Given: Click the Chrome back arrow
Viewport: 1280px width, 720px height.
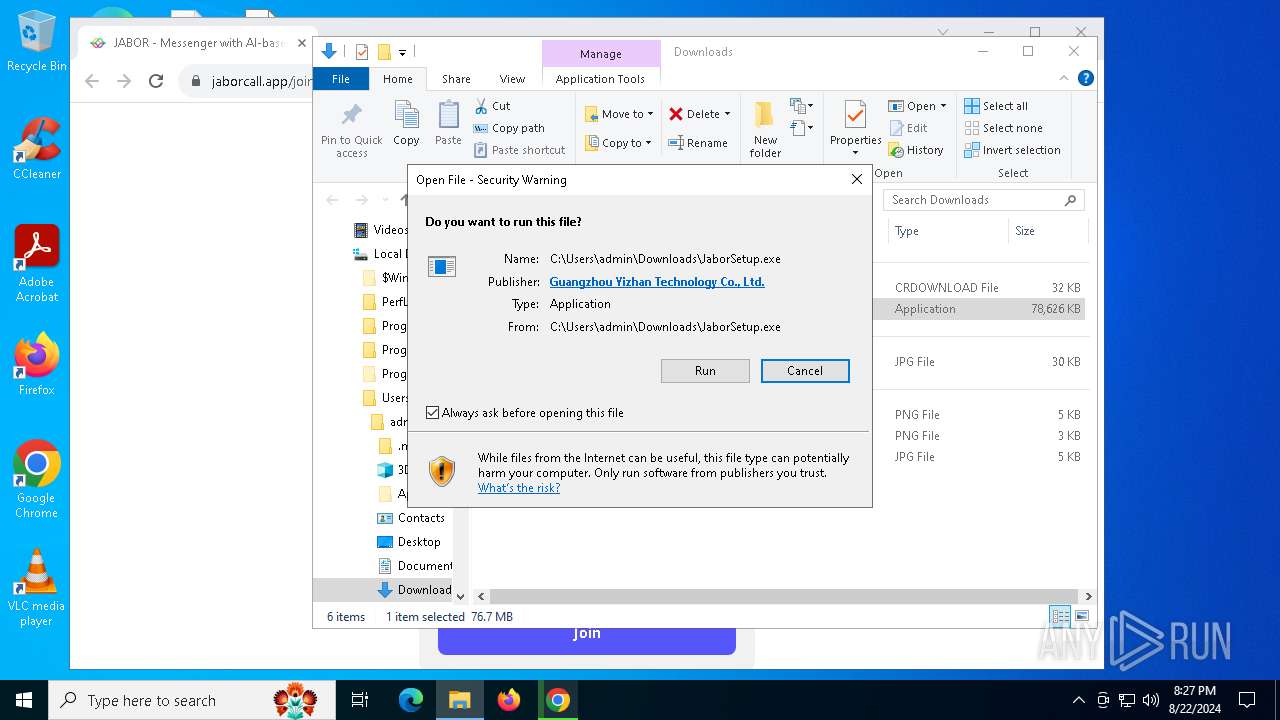Looking at the screenshot, I should click(92, 81).
